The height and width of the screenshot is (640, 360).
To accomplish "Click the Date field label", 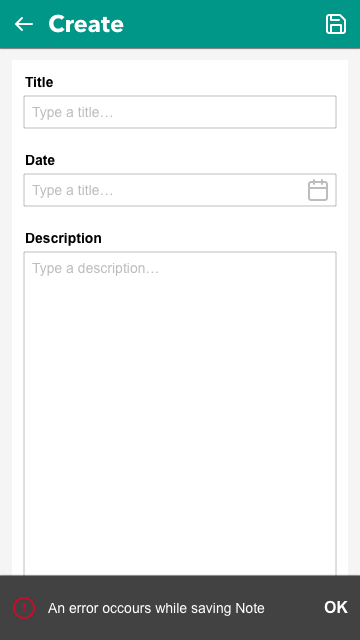I will tap(40, 160).
